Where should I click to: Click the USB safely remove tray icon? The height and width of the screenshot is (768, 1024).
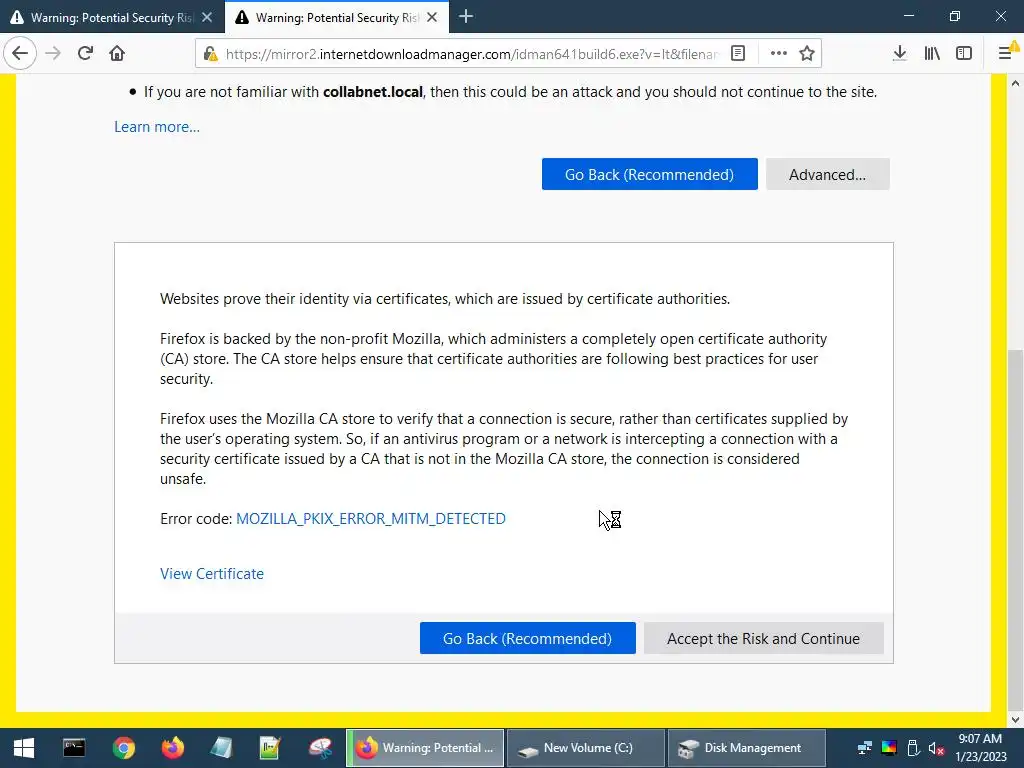point(914,748)
